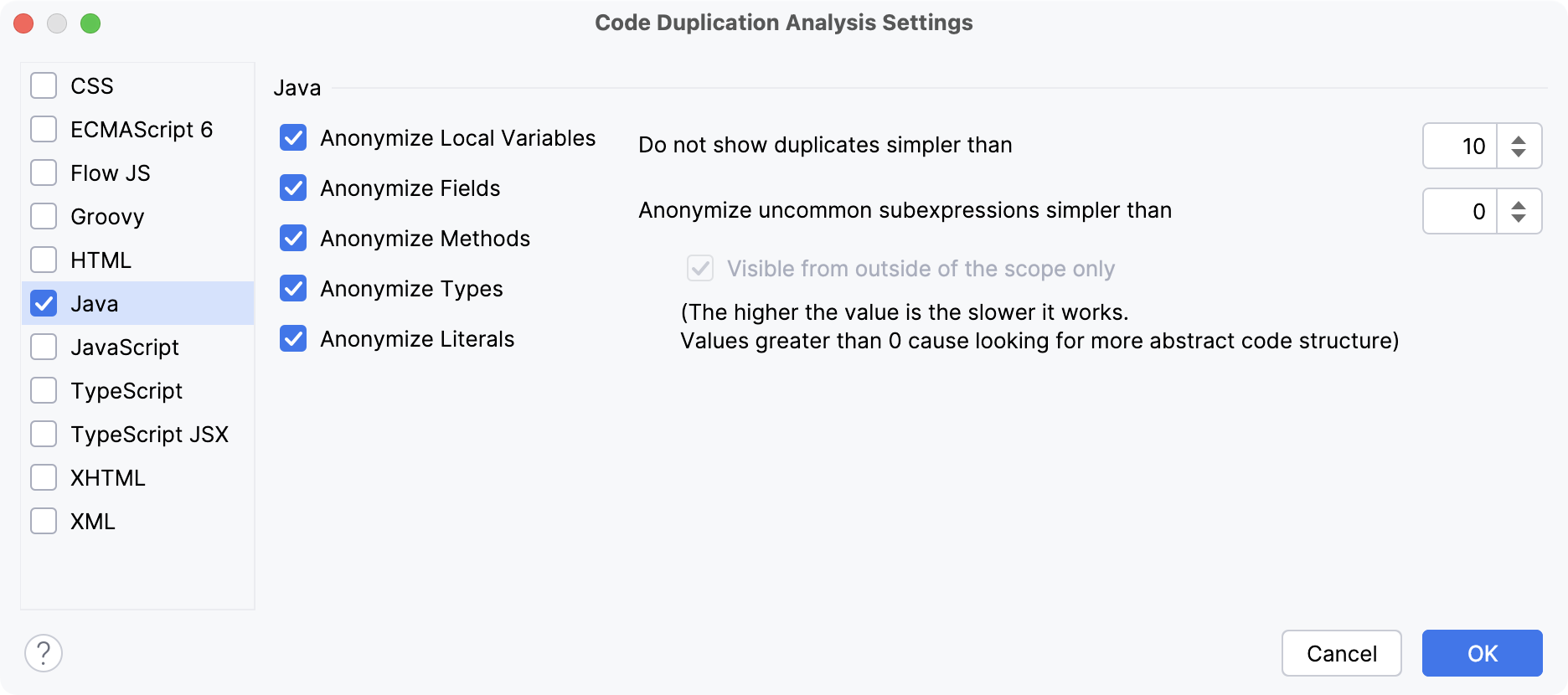This screenshot has height=695, width=1568.
Task: Disable the Anonymize Literals setting
Action: (x=292, y=339)
